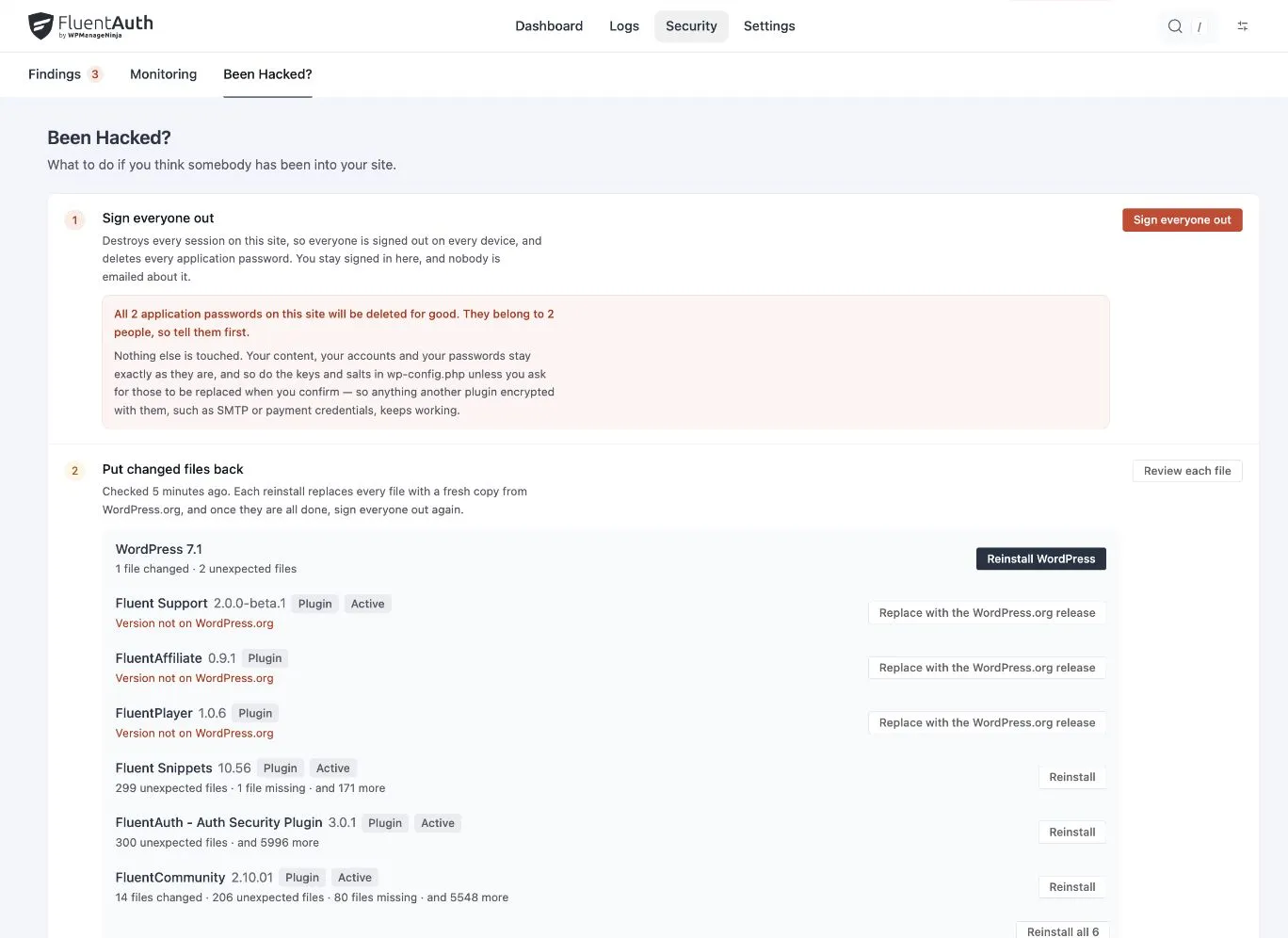The height and width of the screenshot is (938, 1288).
Task: Click the "FluentCommunity" plugin name
Action: pos(170,878)
